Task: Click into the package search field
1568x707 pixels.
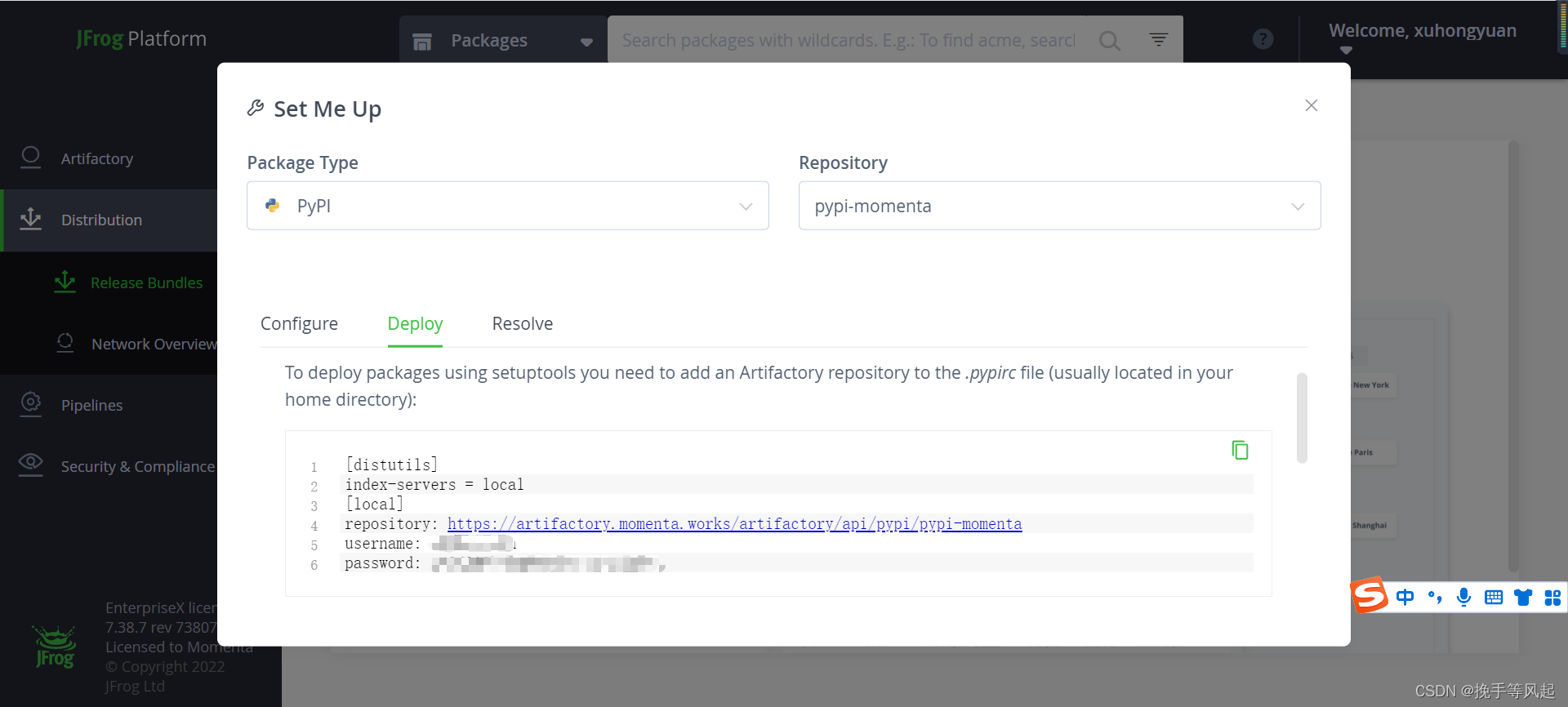Action: [849, 40]
